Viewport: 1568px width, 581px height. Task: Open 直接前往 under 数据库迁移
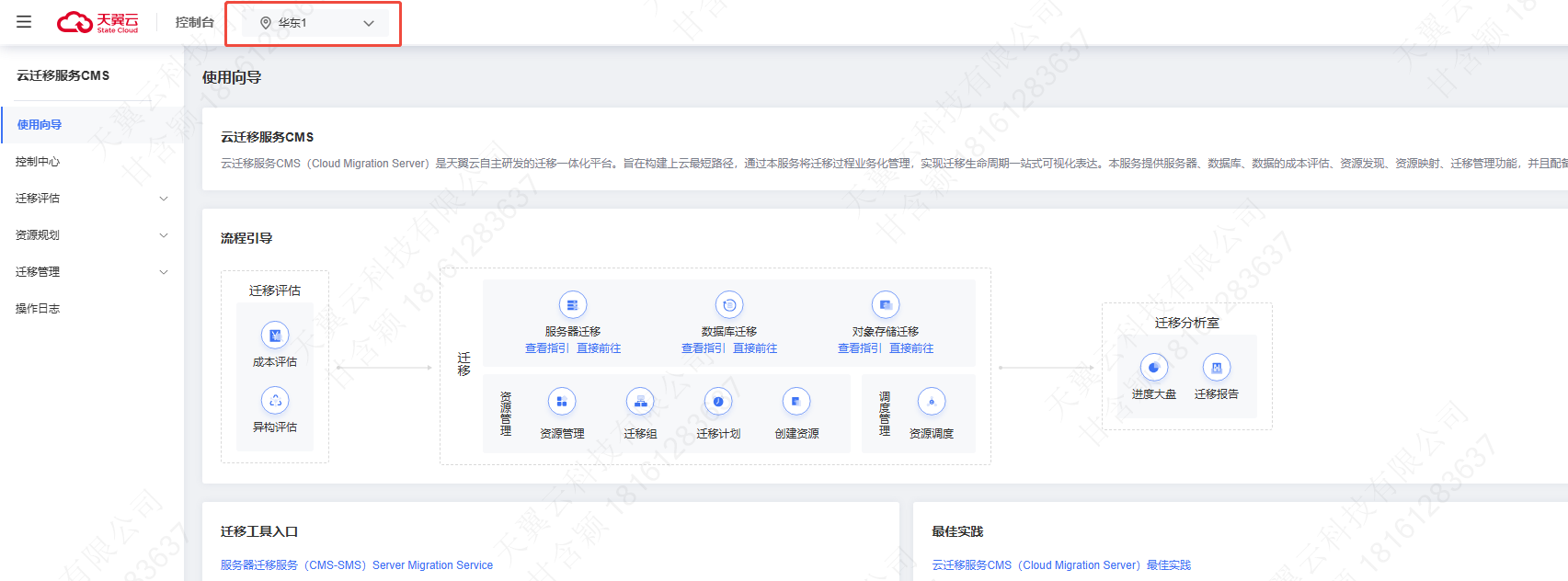tap(755, 348)
